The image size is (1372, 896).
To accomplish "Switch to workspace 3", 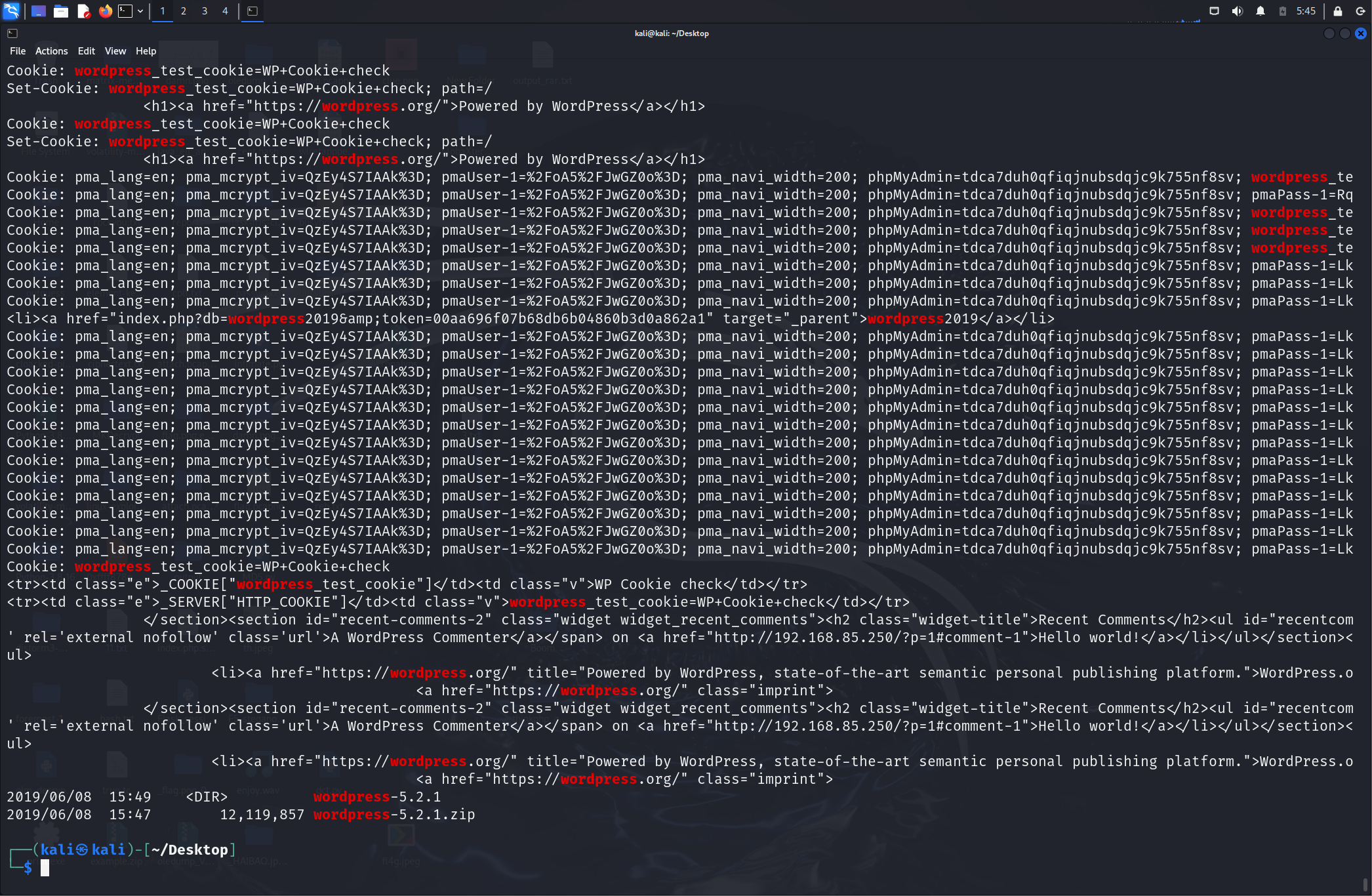I will 205,10.
